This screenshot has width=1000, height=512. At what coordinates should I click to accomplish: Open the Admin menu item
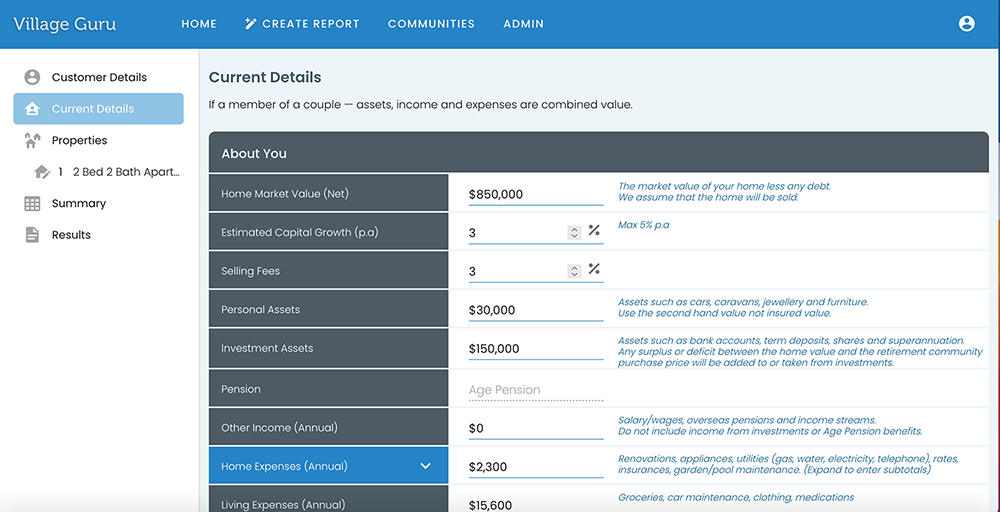(x=523, y=24)
